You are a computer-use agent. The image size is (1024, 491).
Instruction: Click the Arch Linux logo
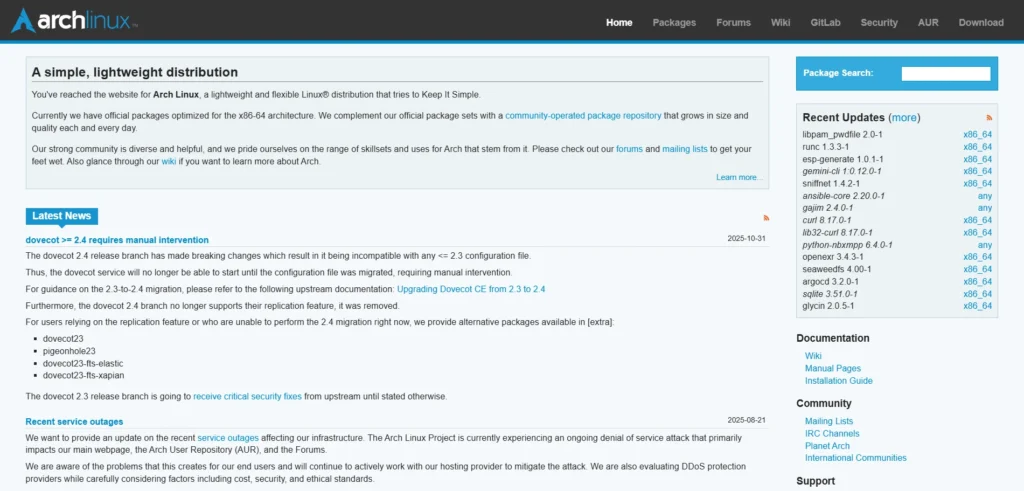74,21
